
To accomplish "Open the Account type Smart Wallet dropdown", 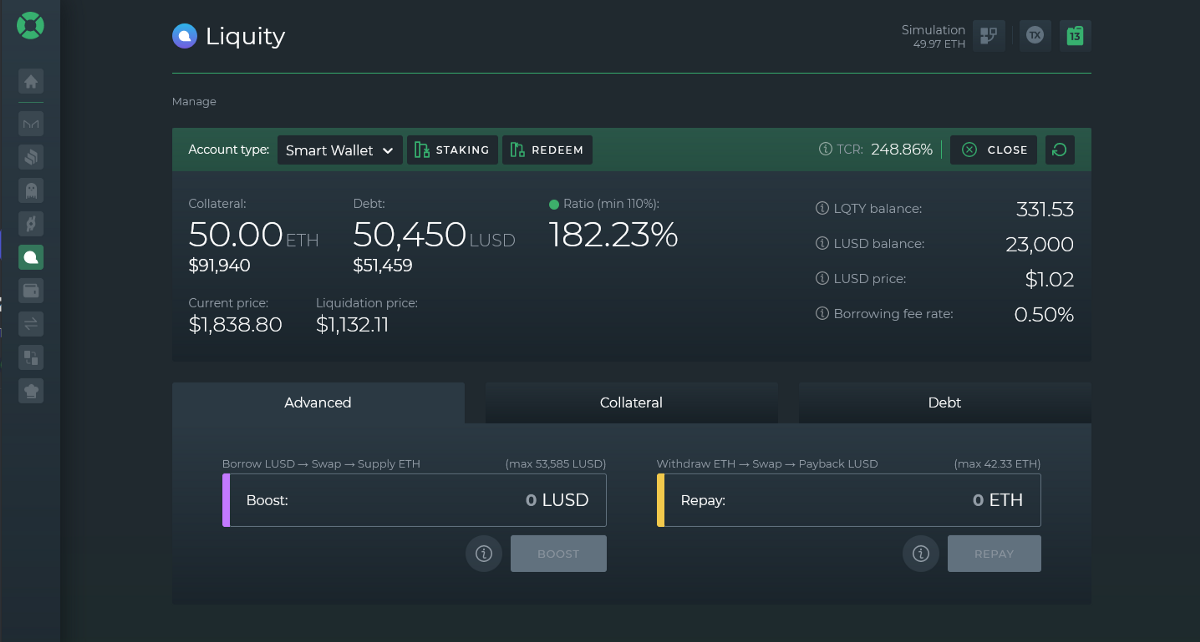I will click(340, 150).
